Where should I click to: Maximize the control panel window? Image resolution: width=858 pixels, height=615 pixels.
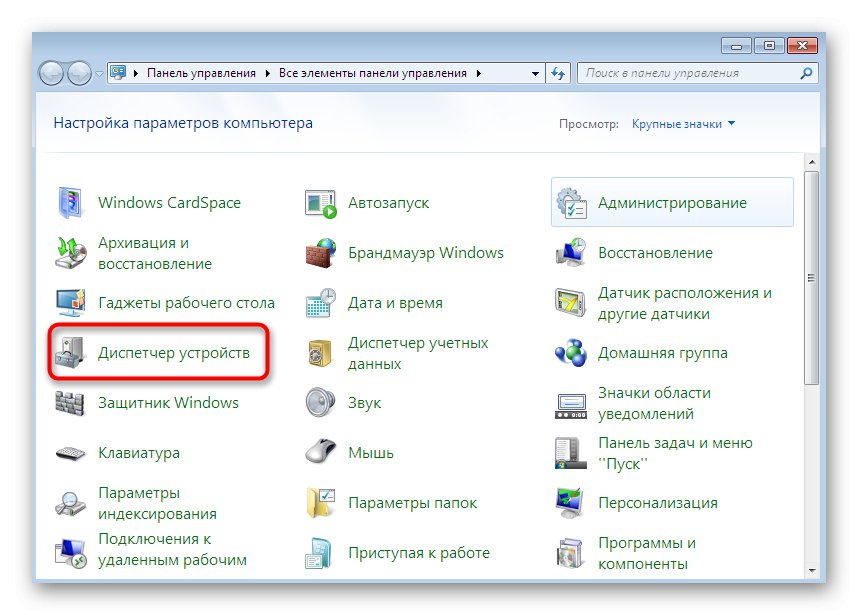click(769, 46)
